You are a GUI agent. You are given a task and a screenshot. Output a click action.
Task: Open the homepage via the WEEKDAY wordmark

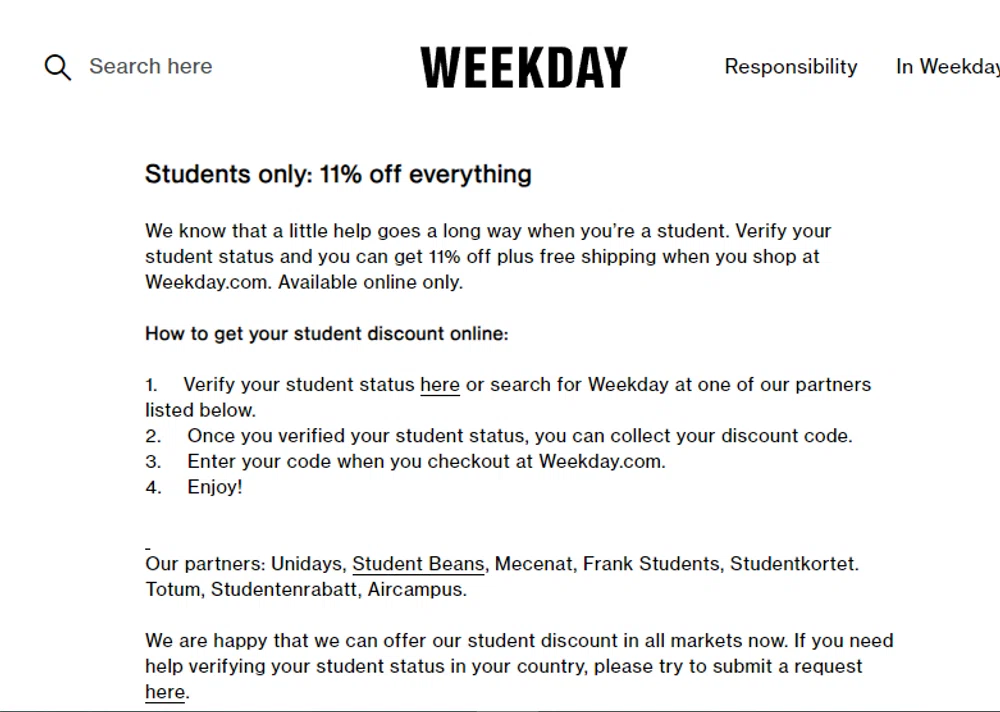[523, 66]
